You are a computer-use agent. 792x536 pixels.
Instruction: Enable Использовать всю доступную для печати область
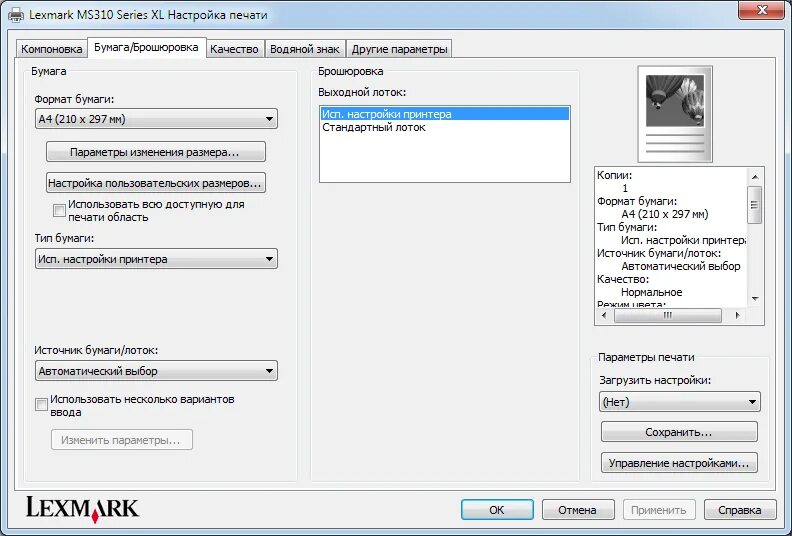(59, 210)
